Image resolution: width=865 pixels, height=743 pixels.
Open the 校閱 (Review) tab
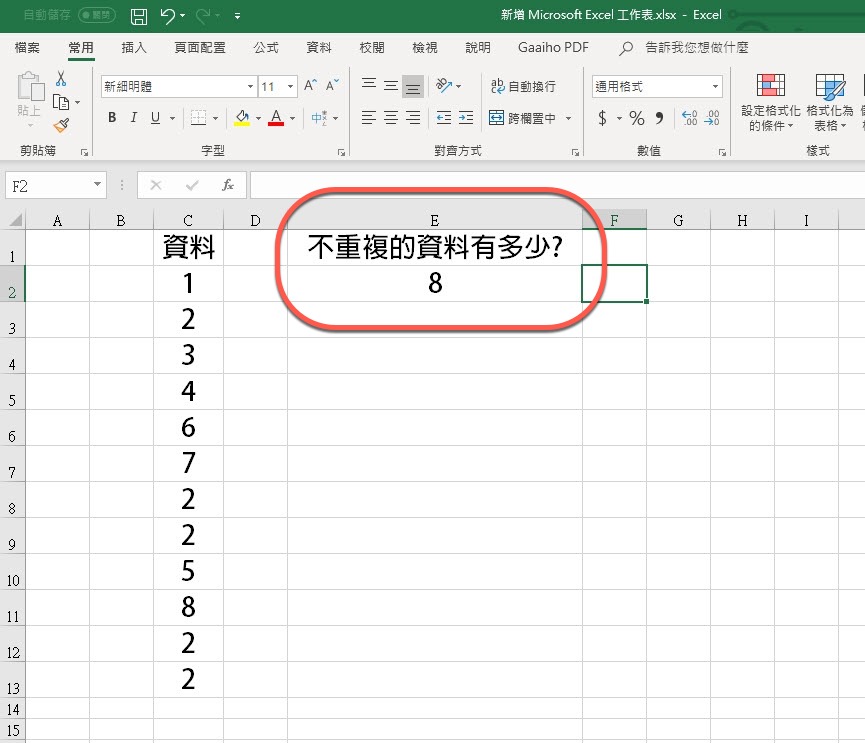372,47
